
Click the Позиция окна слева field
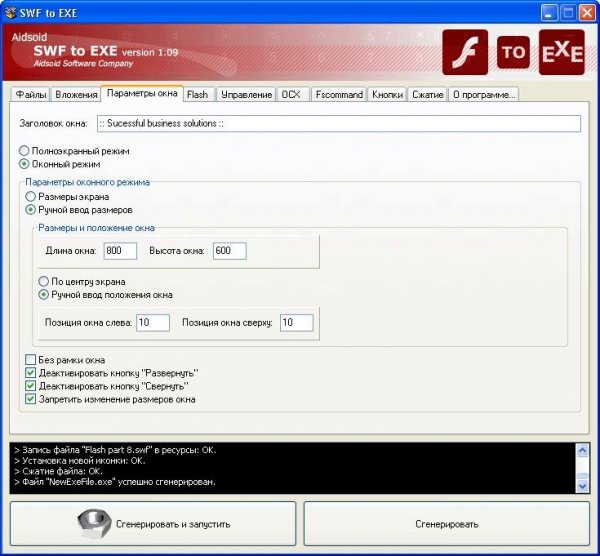tap(153, 323)
